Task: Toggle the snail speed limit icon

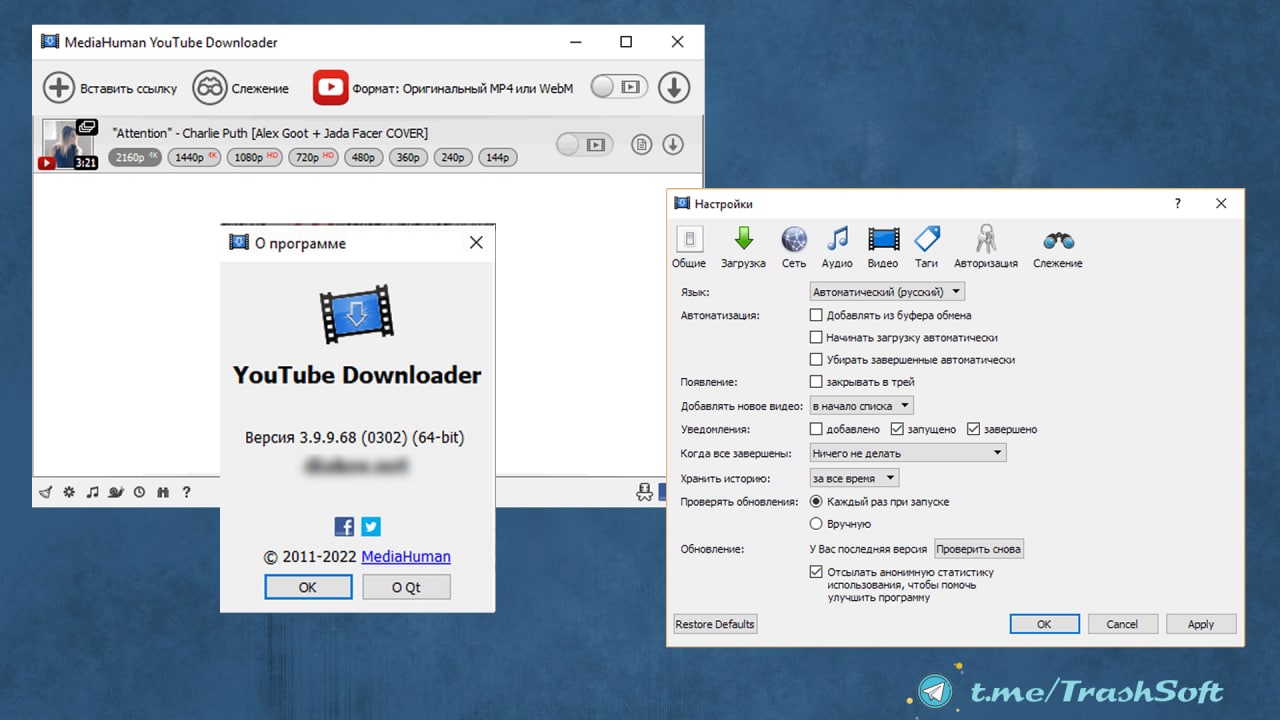Action: tap(116, 492)
